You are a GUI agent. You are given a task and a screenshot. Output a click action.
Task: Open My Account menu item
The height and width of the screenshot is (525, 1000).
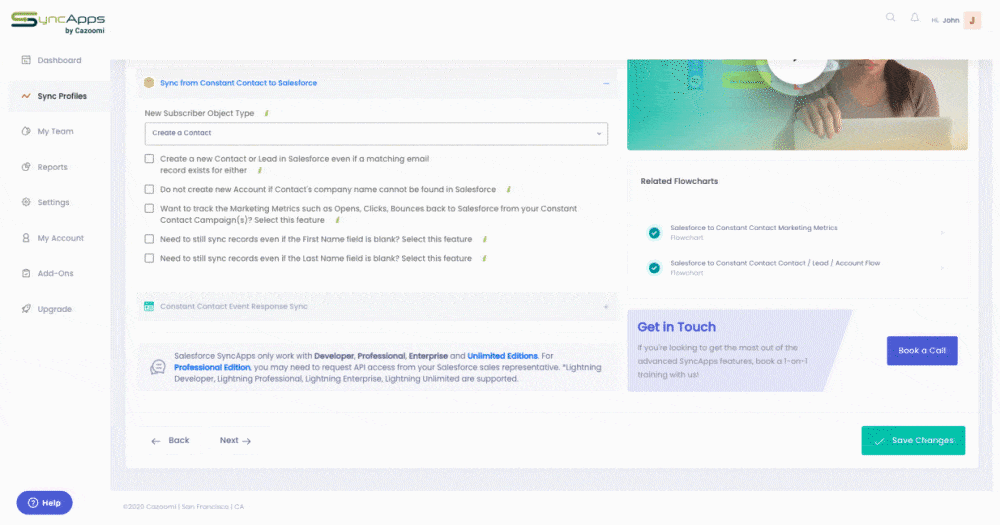[x=61, y=238]
